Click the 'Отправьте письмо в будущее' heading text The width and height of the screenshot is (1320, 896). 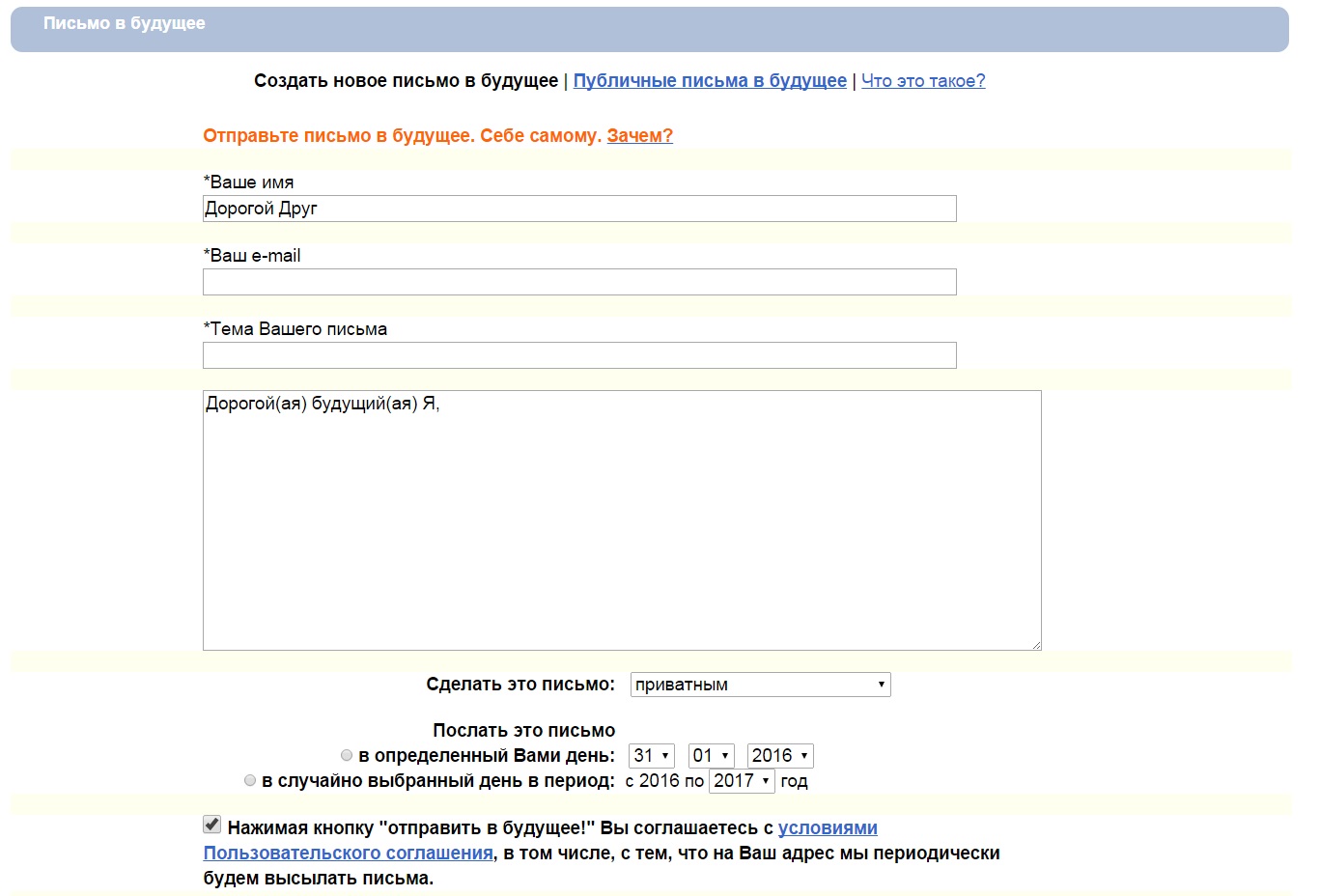(402, 136)
